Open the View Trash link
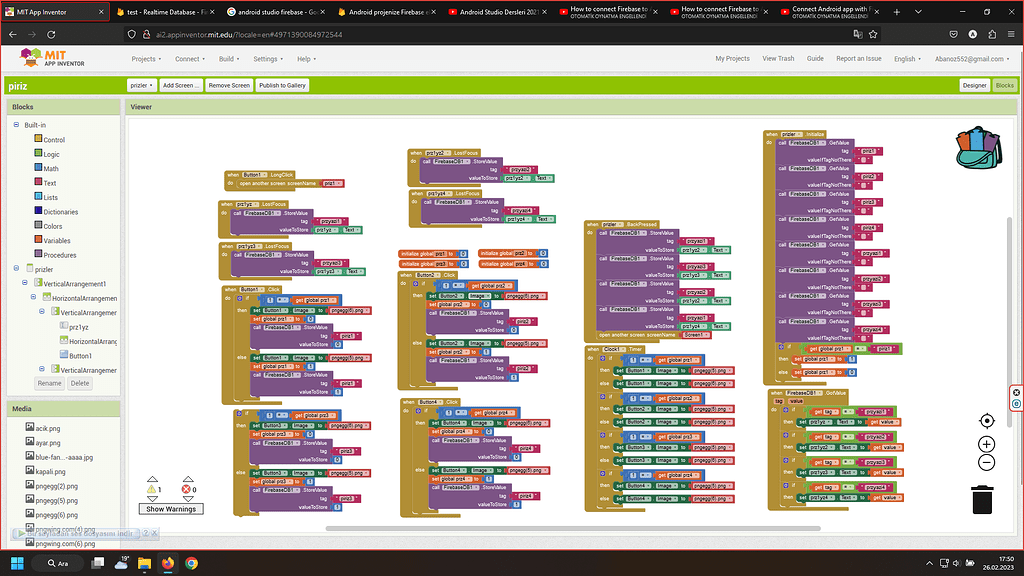 click(778, 59)
